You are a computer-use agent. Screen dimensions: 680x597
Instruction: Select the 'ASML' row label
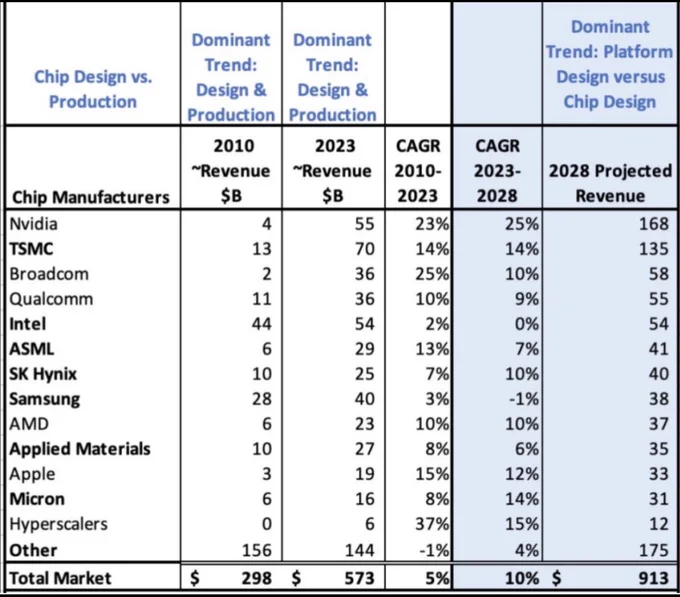tap(32, 349)
